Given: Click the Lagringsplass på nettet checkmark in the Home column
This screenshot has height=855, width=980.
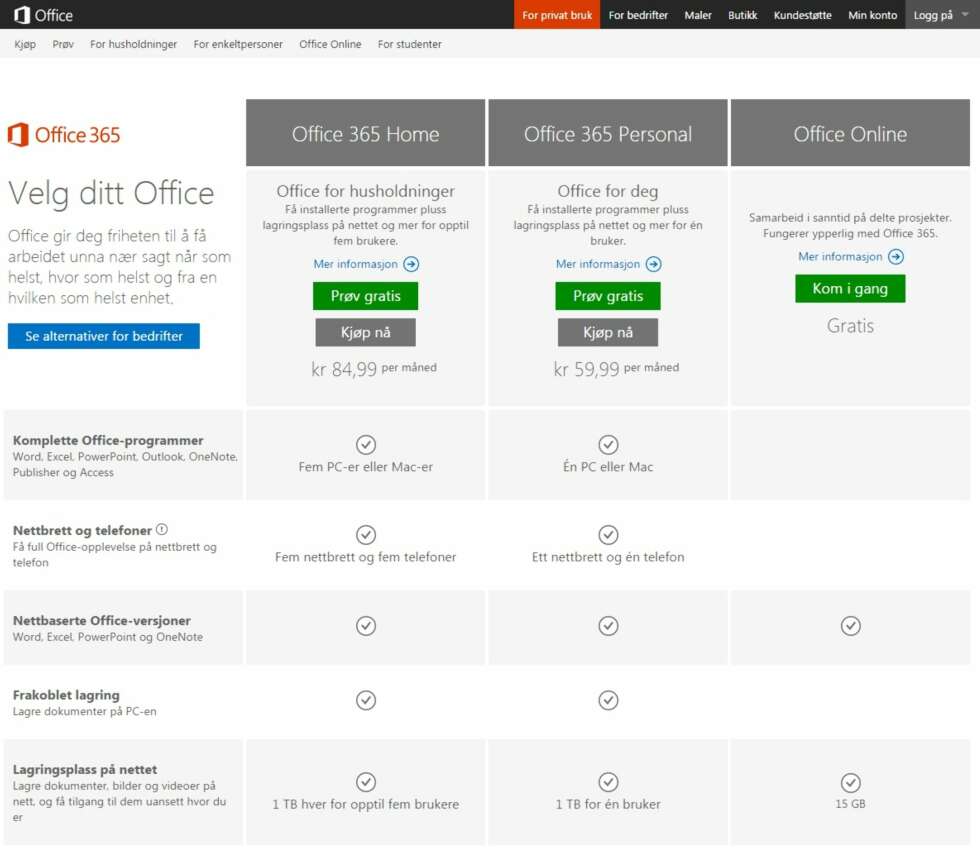Looking at the screenshot, I should click(366, 782).
